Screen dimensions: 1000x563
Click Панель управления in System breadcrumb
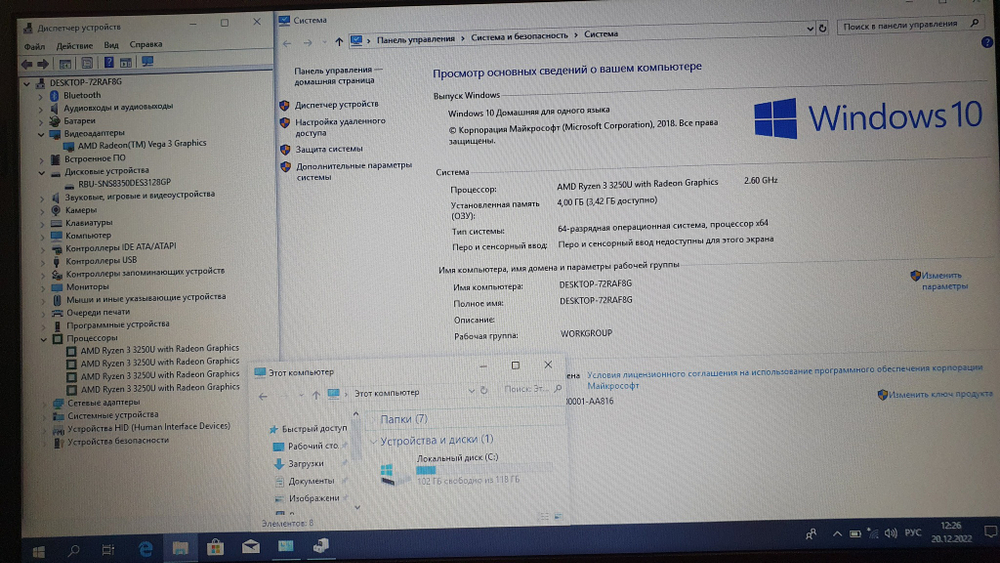(415, 40)
